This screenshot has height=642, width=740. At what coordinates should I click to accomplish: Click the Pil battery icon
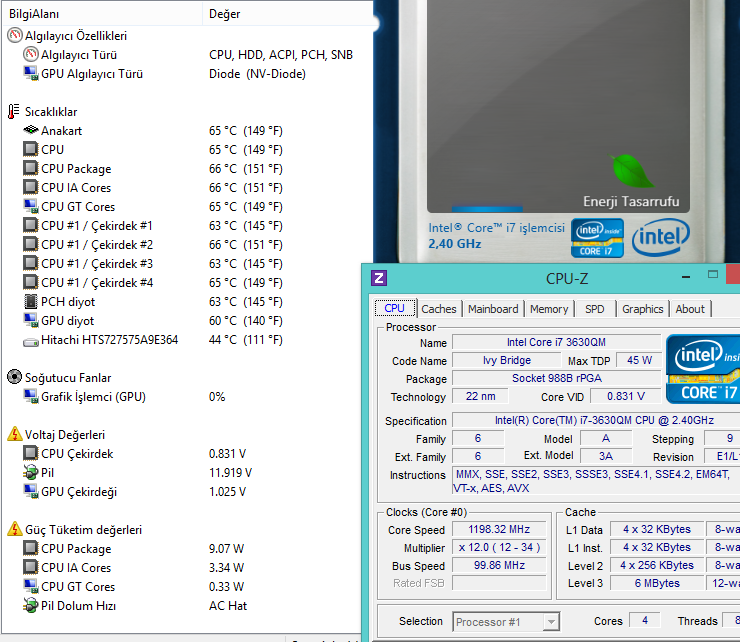(31, 472)
